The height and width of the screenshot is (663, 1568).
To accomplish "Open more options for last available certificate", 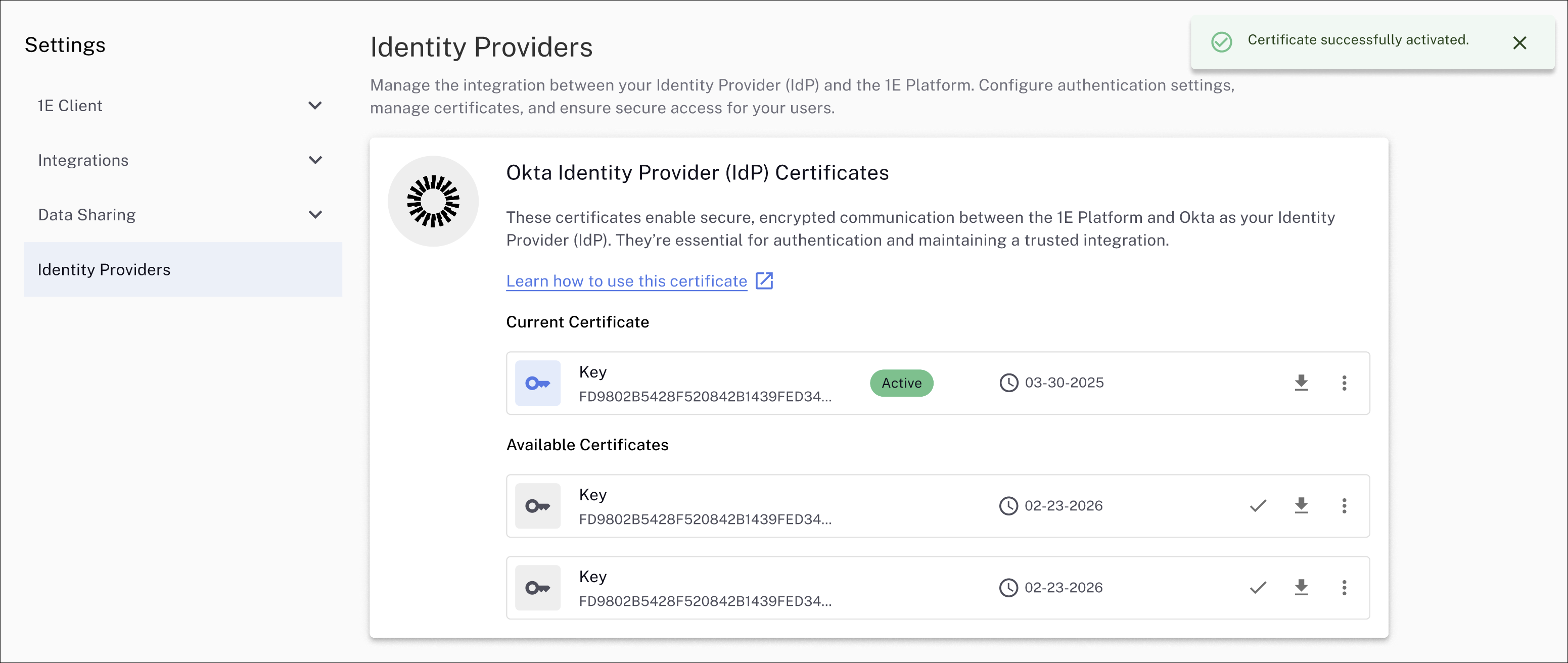I will [x=1344, y=588].
